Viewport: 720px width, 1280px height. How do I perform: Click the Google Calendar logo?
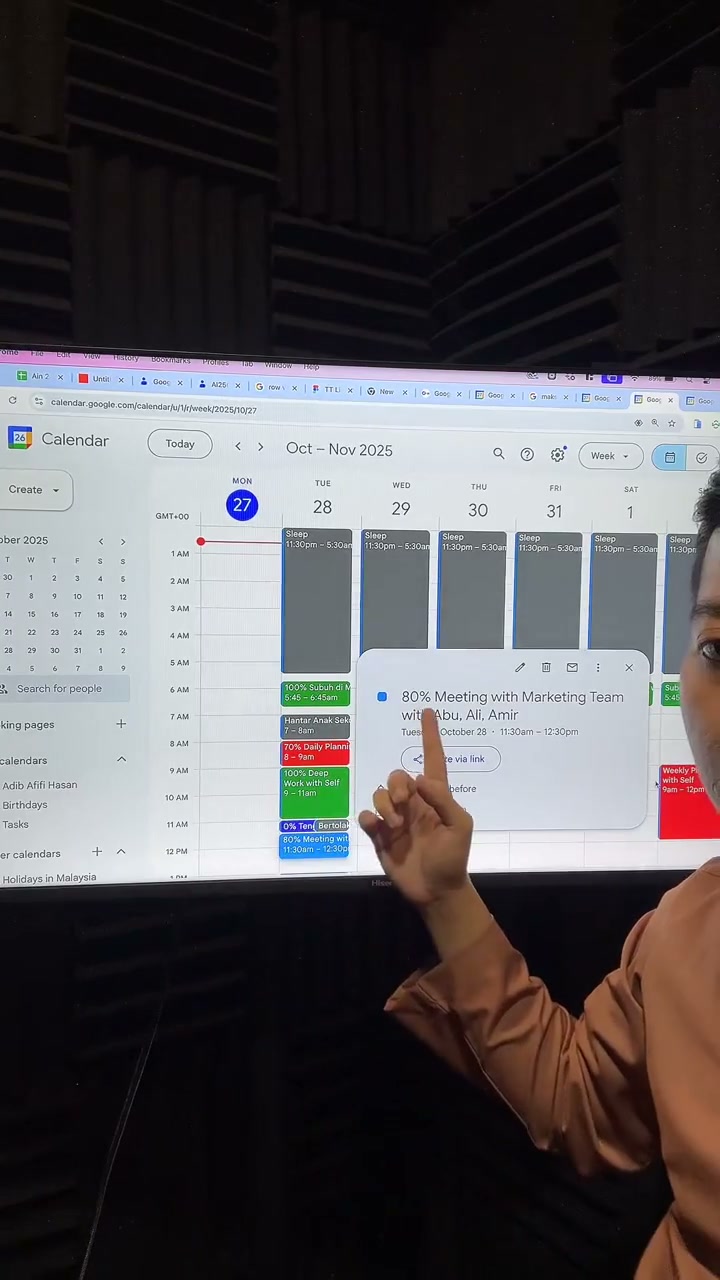click(x=20, y=438)
